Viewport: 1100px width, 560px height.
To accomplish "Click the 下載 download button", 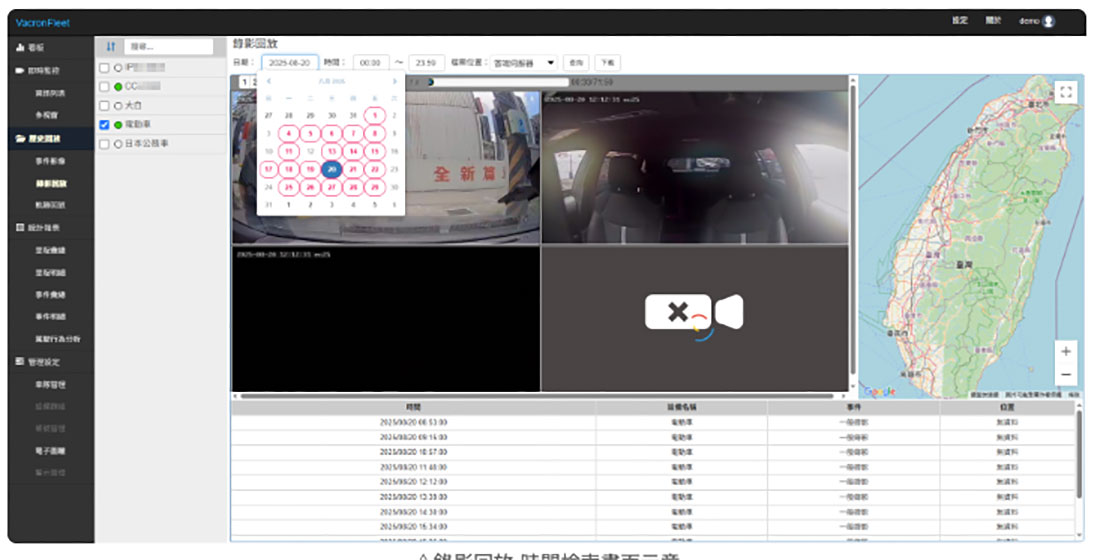I will 608,62.
